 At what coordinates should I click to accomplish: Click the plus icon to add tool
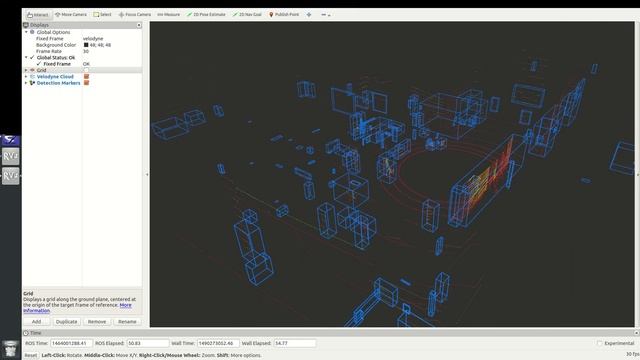coord(309,15)
